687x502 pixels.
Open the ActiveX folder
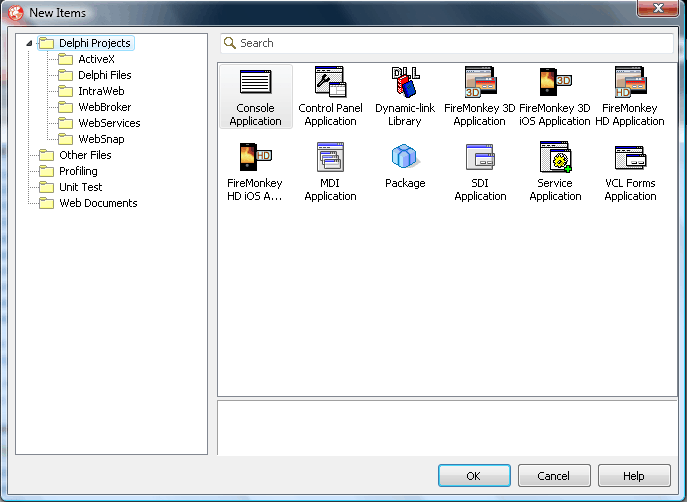pos(86,59)
